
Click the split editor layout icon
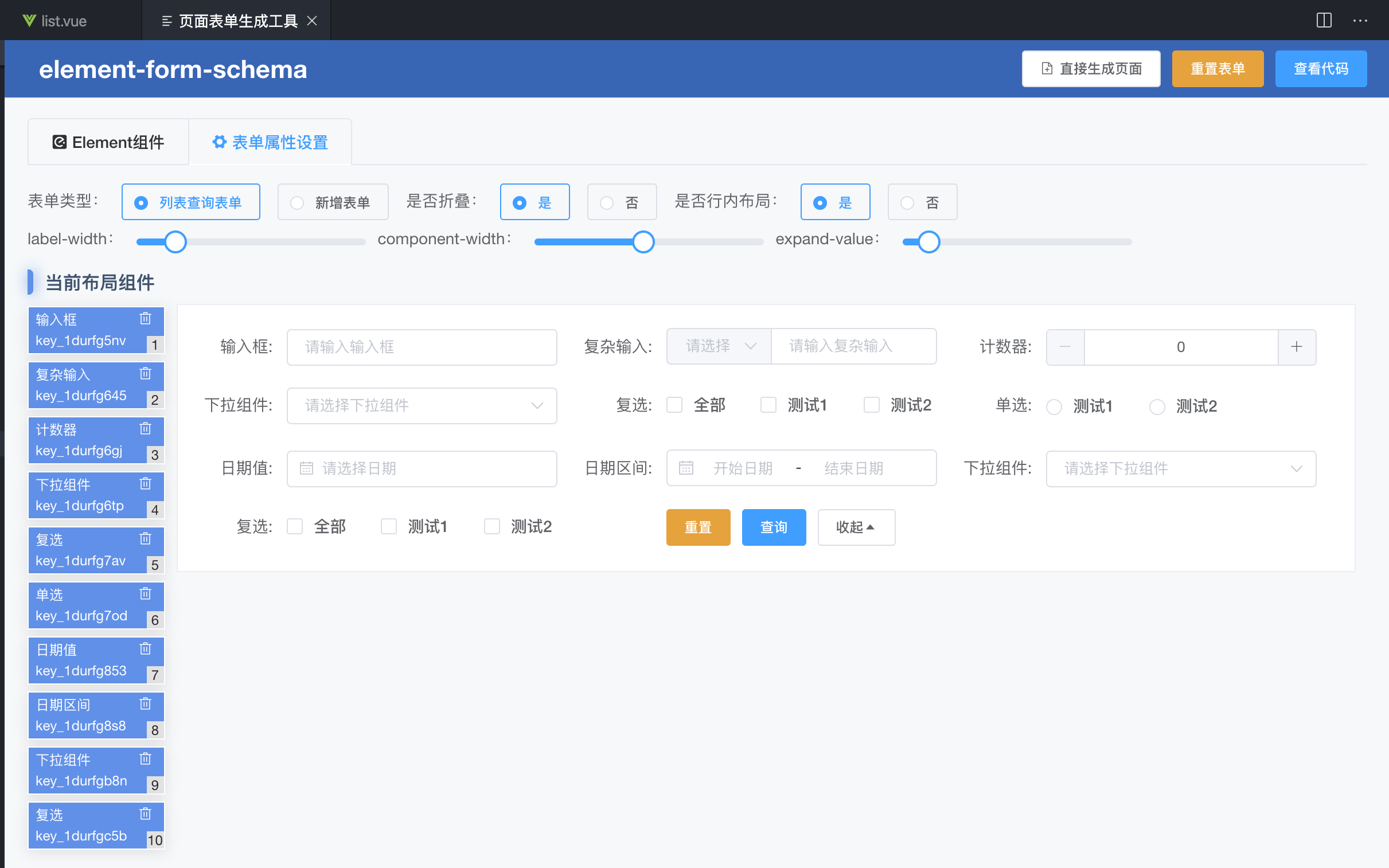pos(1324,21)
